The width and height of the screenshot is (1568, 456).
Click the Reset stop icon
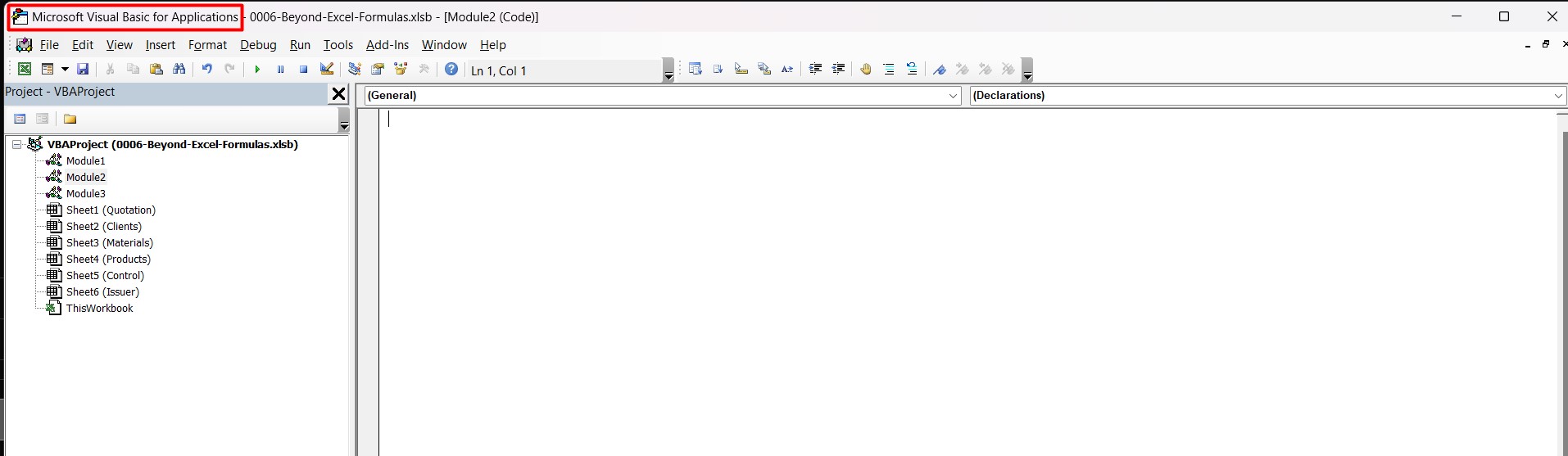click(303, 70)
